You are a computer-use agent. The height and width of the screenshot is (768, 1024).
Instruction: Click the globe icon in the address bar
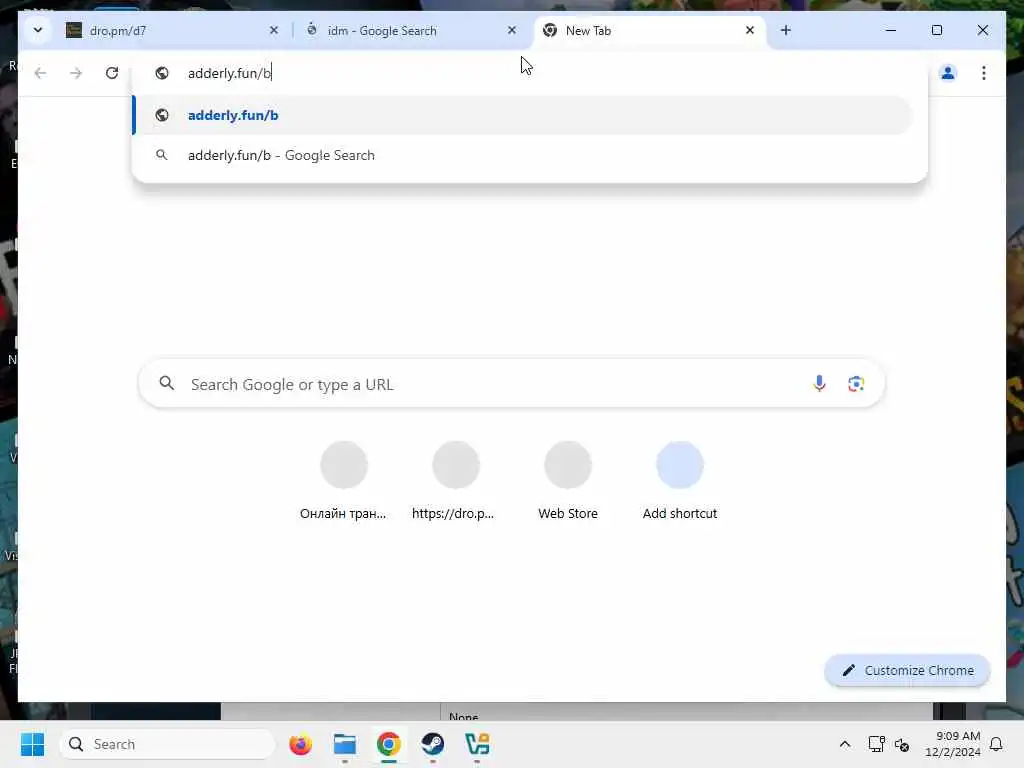coord(162,73)
